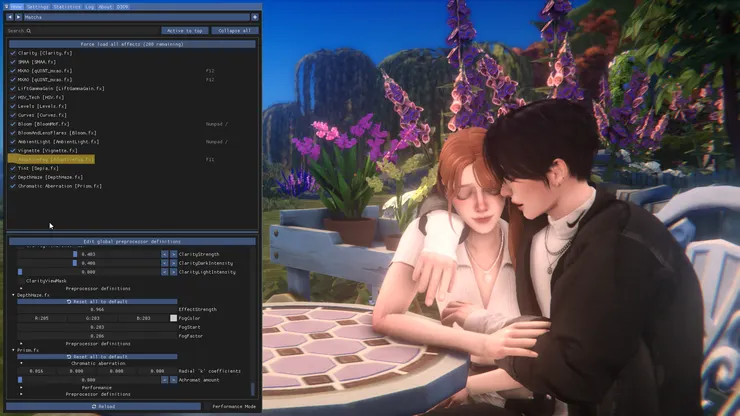Increase ClarityLightIntensity with right arrow
The height and width of the screenshot is (416, 740).
click(x=173, y=272)
